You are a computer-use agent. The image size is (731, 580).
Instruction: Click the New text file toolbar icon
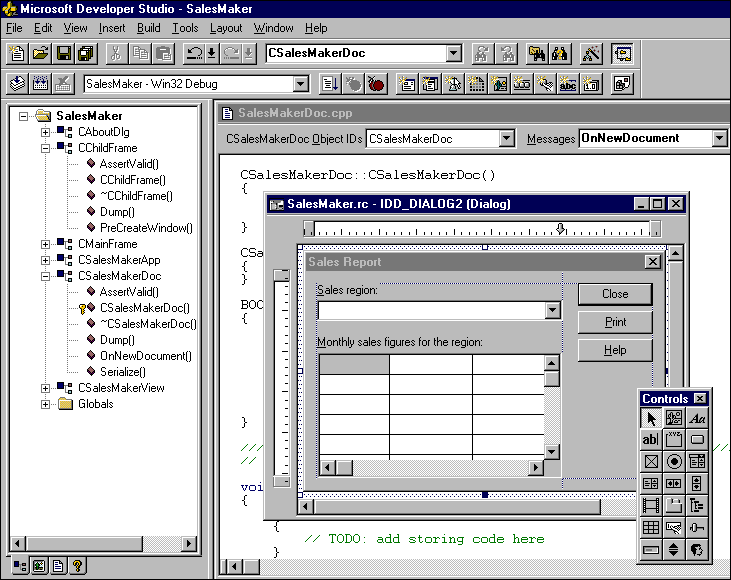tap(17, 54)
